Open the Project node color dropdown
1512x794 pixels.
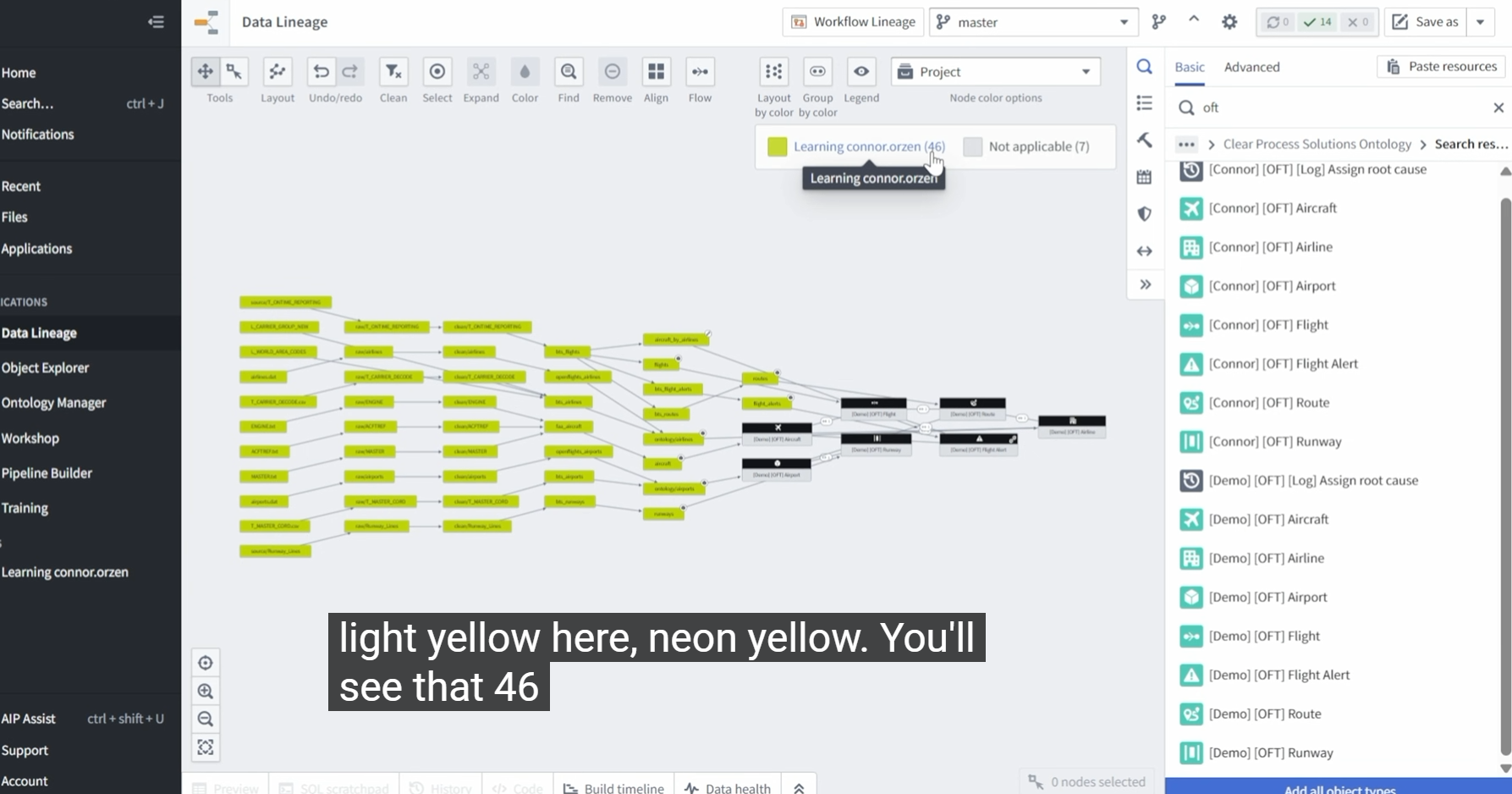(x=995, y=72)
